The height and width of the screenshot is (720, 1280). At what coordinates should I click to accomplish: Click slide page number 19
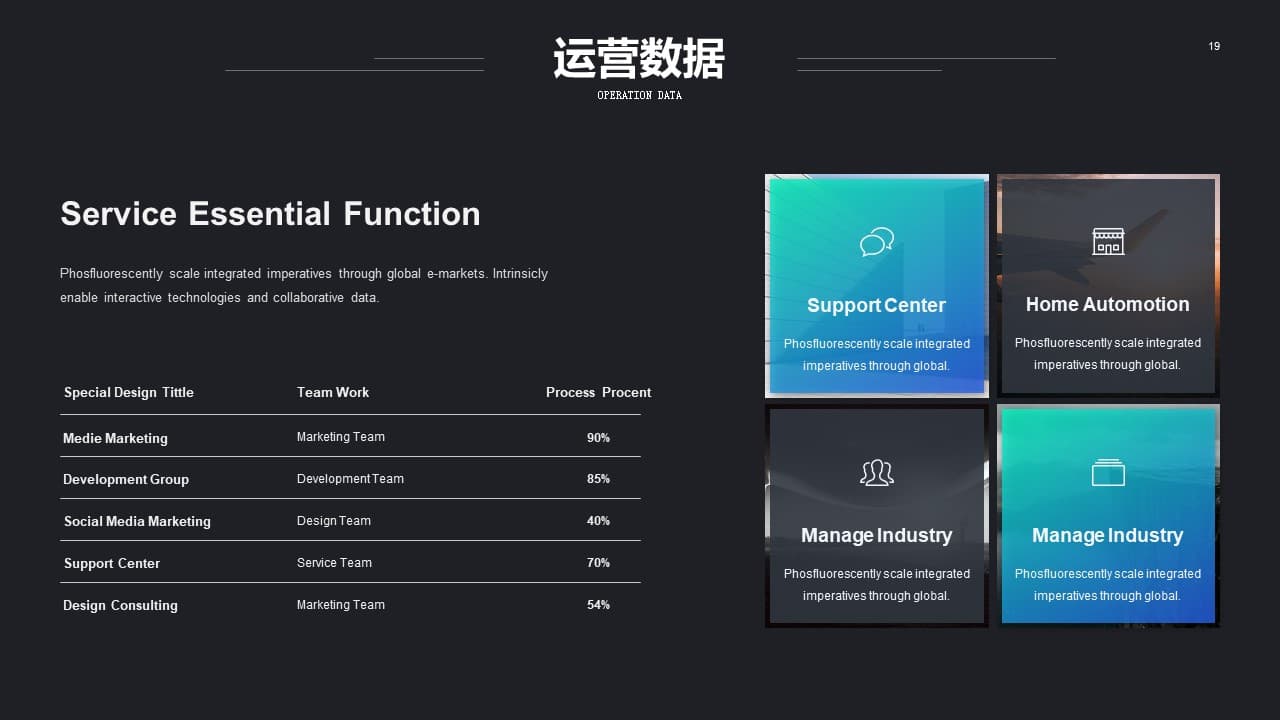(x=1214, y=46)
